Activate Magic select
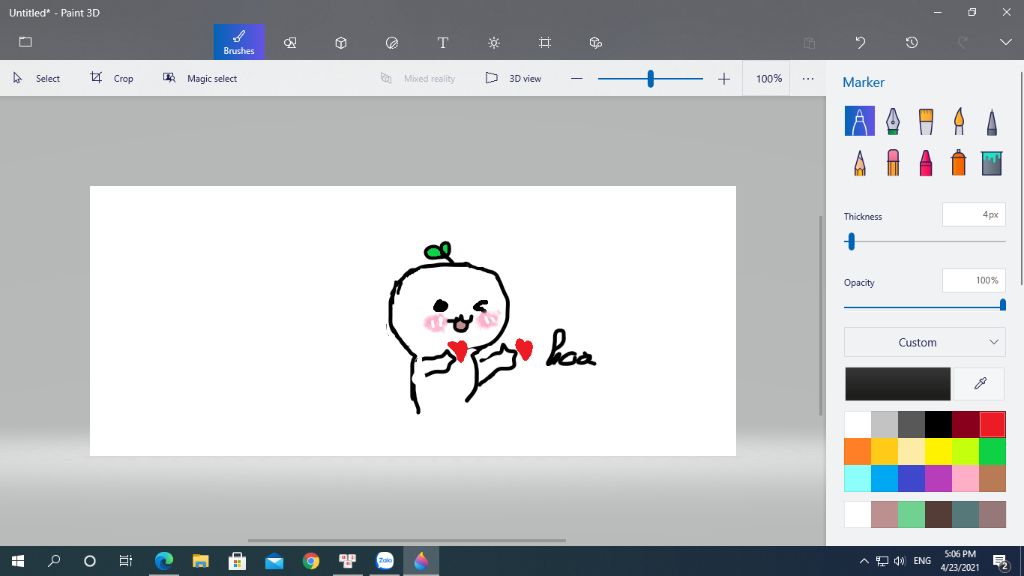 [x=200, y=78]
